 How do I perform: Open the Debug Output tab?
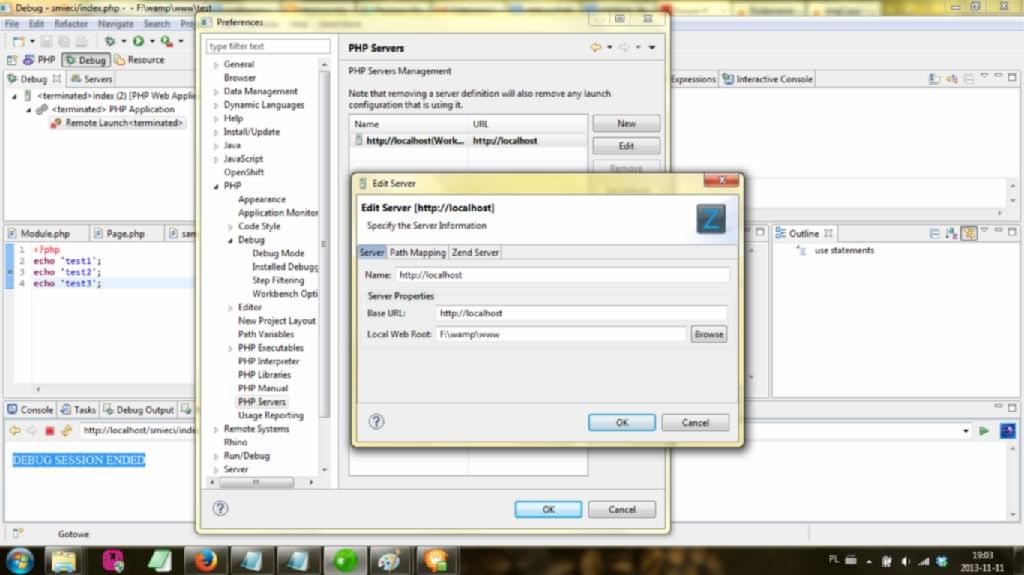click(x=139, y=410)
